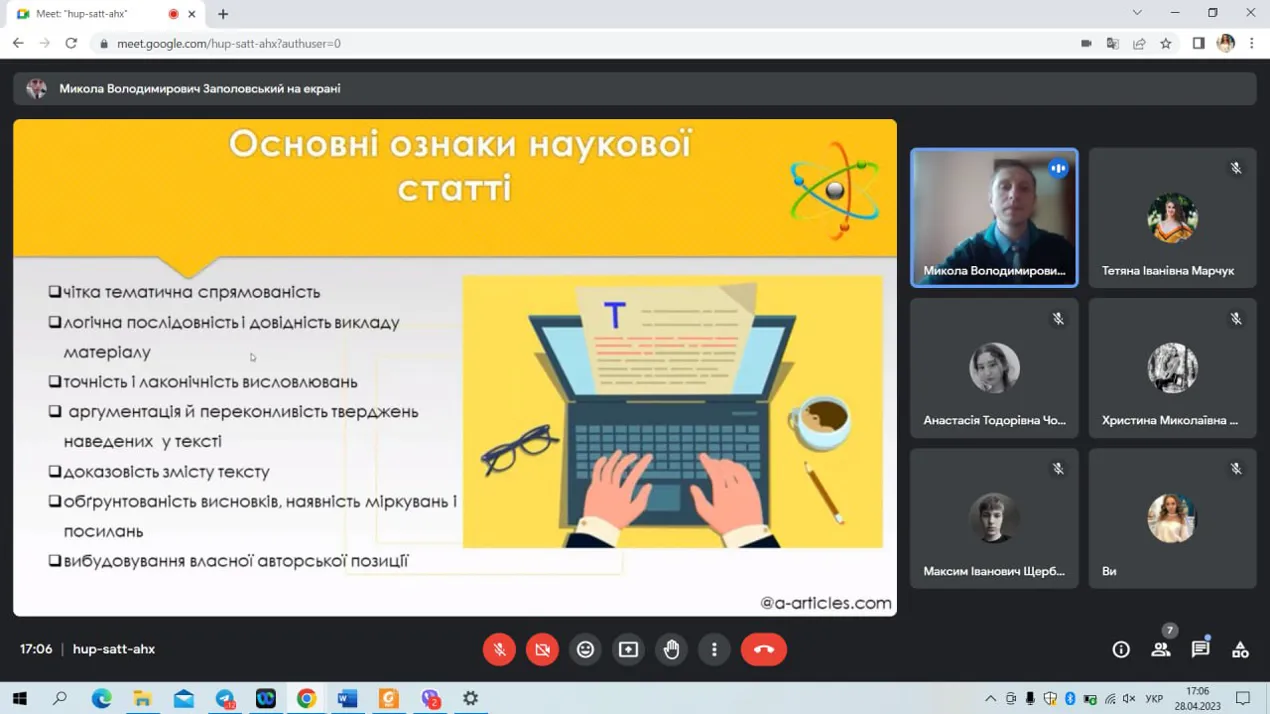
Task: Click the present screen button
Action: pyautogui.click(x=628, y=650)
